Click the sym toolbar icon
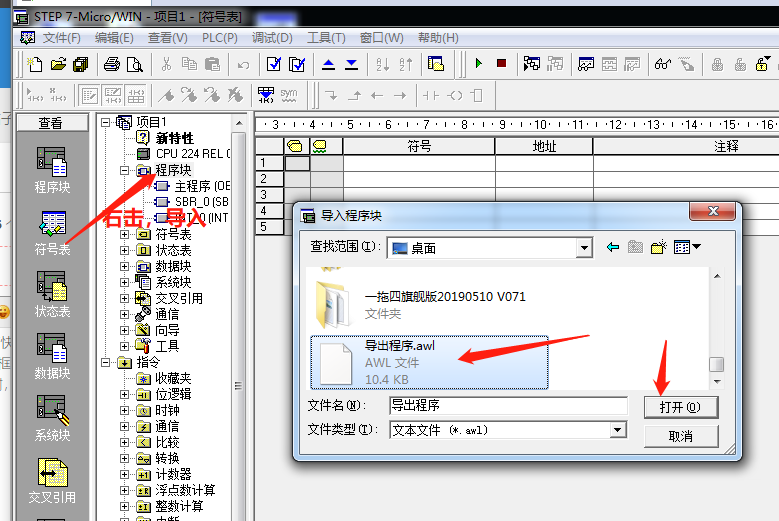This screenshot has width=779, height=521. 289,95
